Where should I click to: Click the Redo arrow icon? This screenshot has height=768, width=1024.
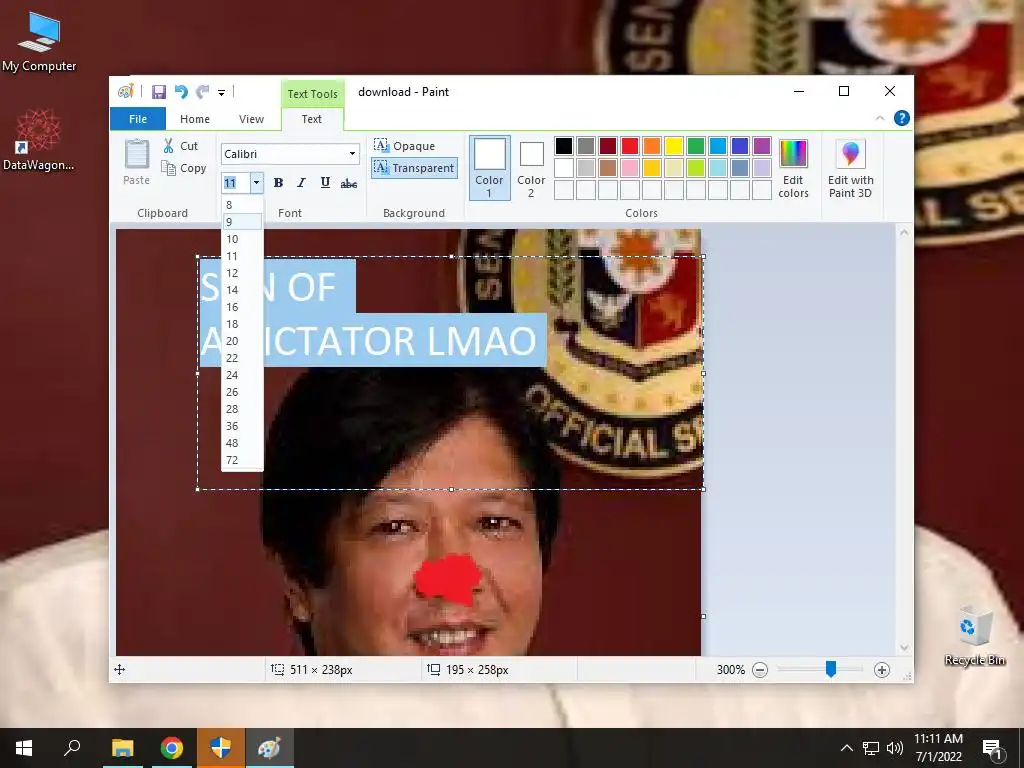[x=203, y=92]
